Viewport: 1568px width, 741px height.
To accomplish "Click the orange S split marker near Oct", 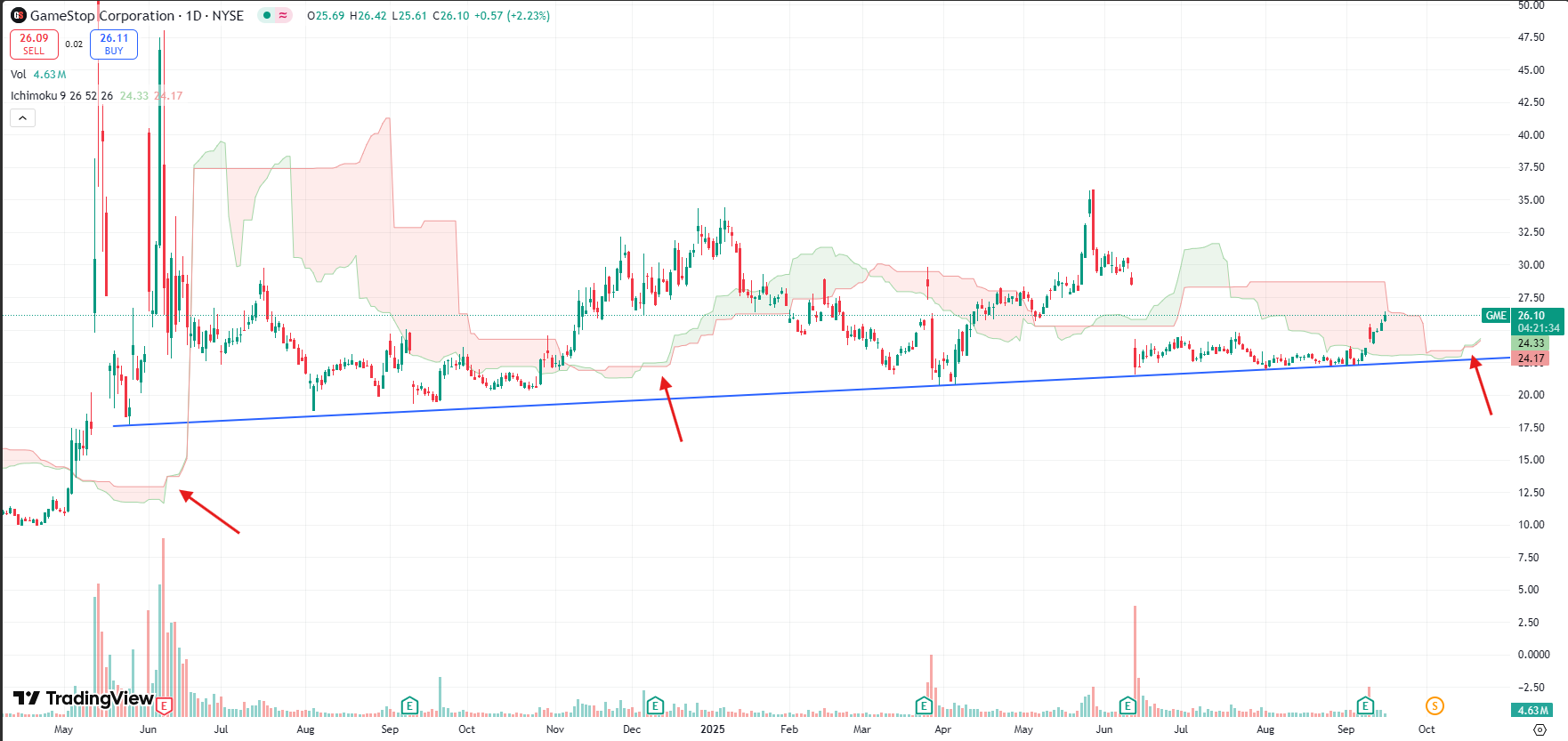I will pyautogui.click(x=1435, y=706).
